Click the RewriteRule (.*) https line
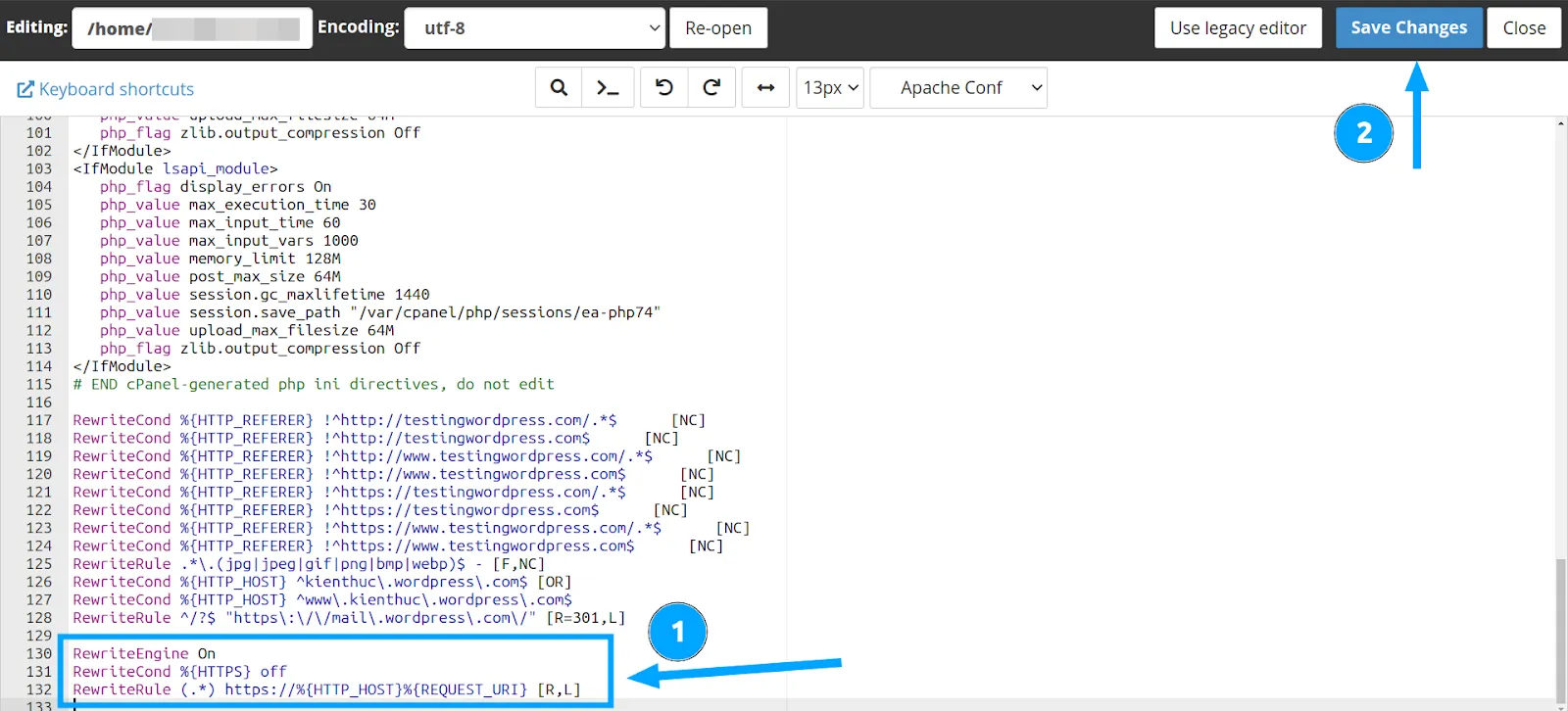Viewport: 1568px width, 711px height. 326,689
